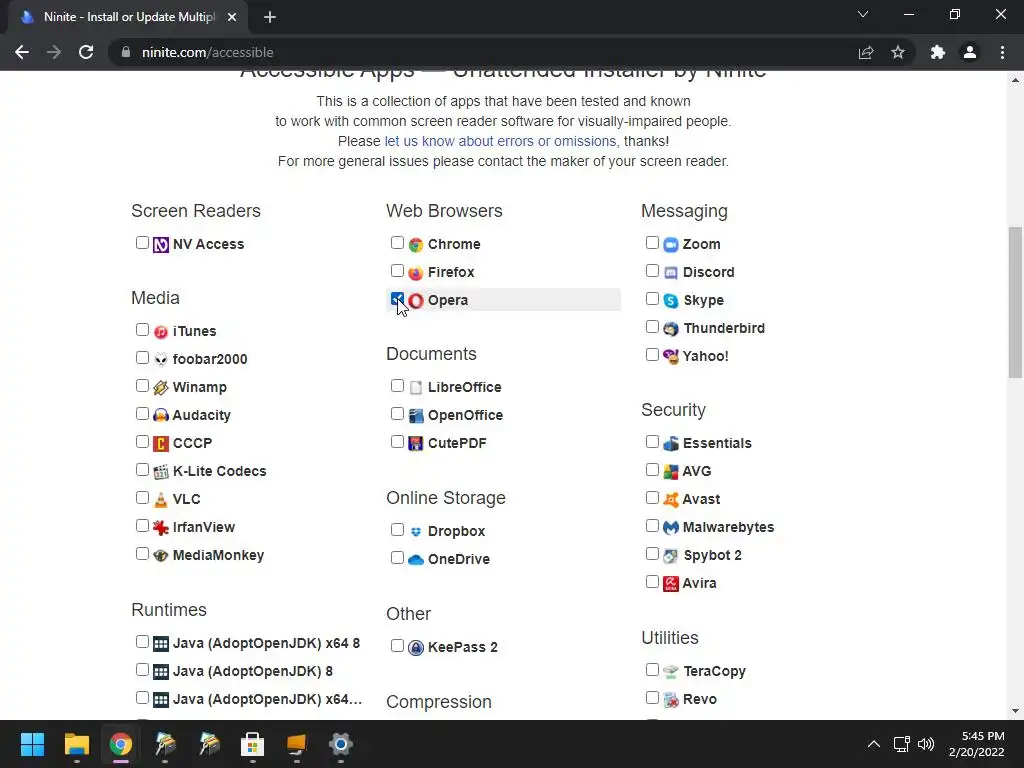Open the clock and date panel
1024x768 pixels.
[x=976, y=744]
